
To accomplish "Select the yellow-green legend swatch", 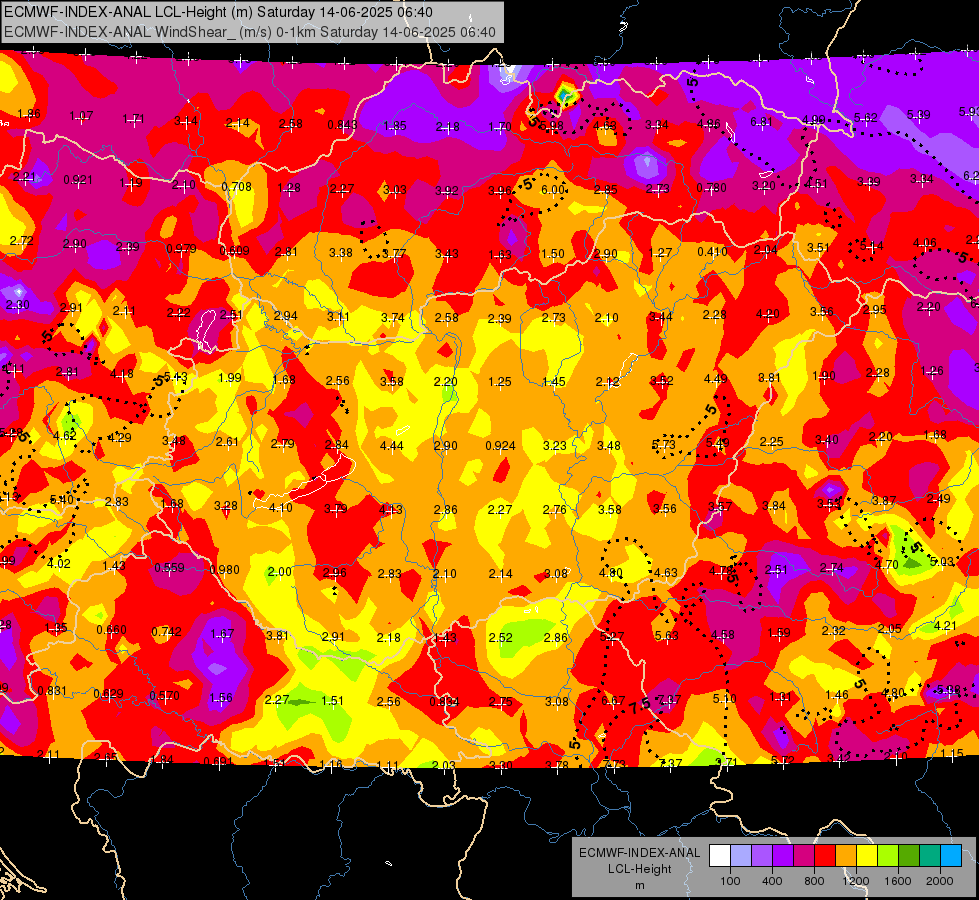I will 888,856.
